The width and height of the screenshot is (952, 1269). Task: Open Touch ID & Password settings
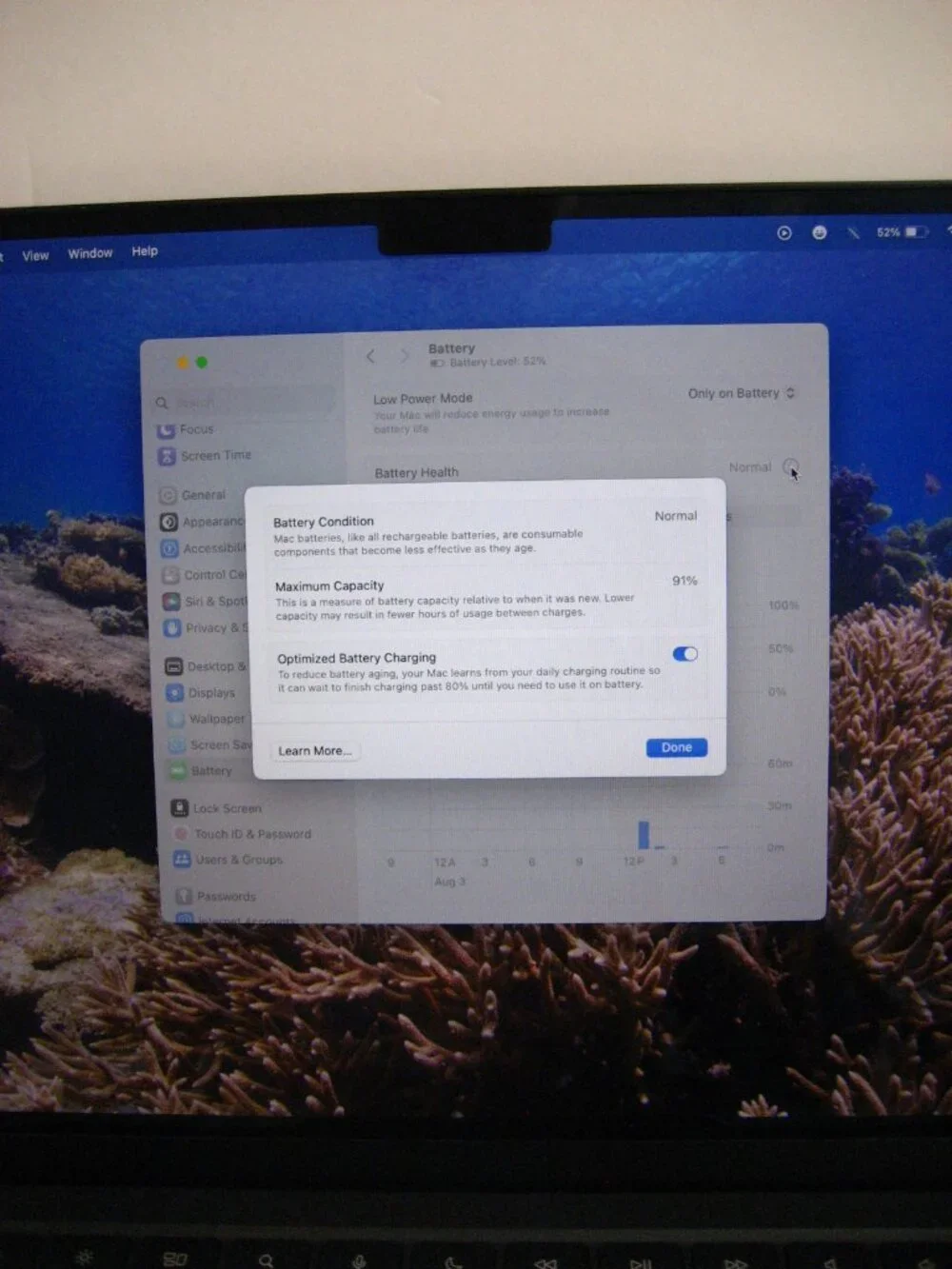click(242, 834)
